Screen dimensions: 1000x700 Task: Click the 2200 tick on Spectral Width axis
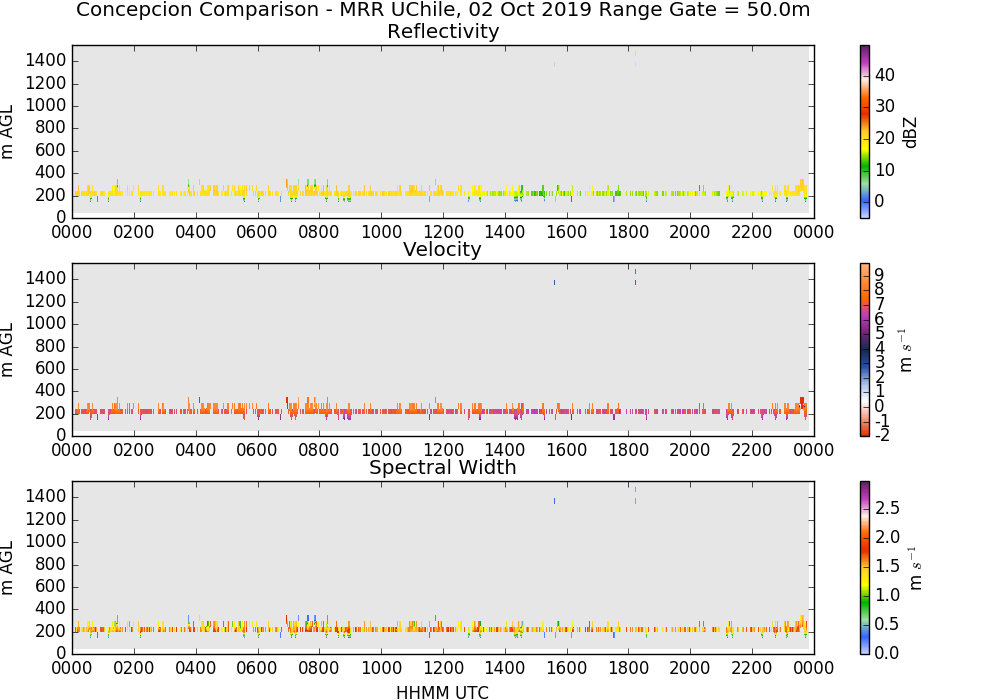pos(752,668)
